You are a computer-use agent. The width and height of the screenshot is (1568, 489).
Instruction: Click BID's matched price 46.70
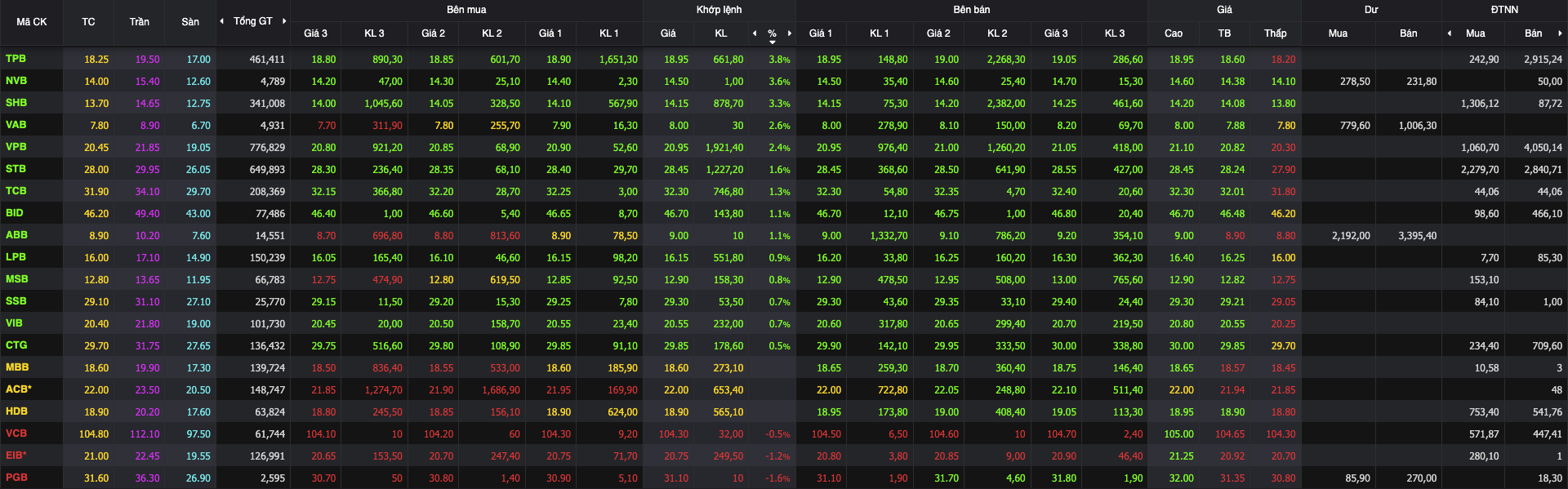[x=675, y=214]
